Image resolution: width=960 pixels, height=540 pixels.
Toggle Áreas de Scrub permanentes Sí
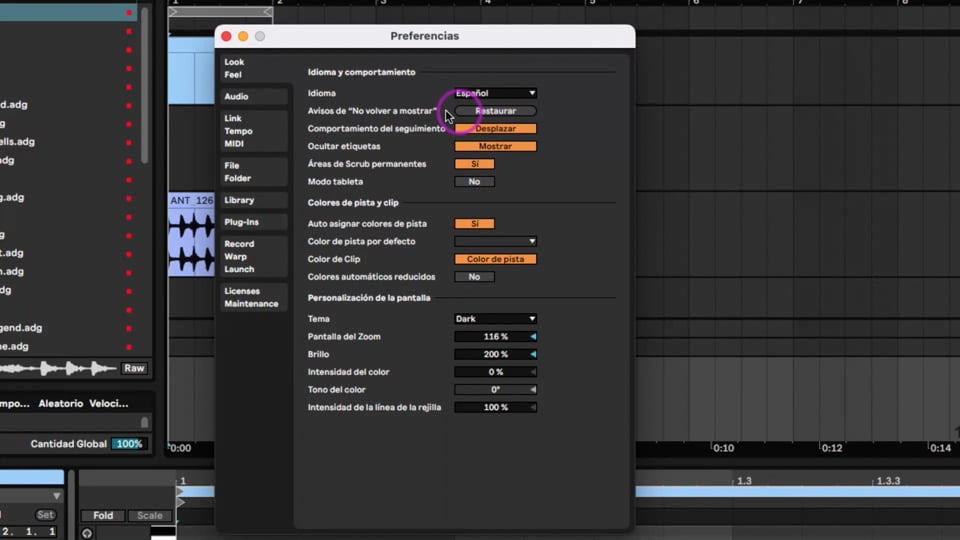(474, 164)
